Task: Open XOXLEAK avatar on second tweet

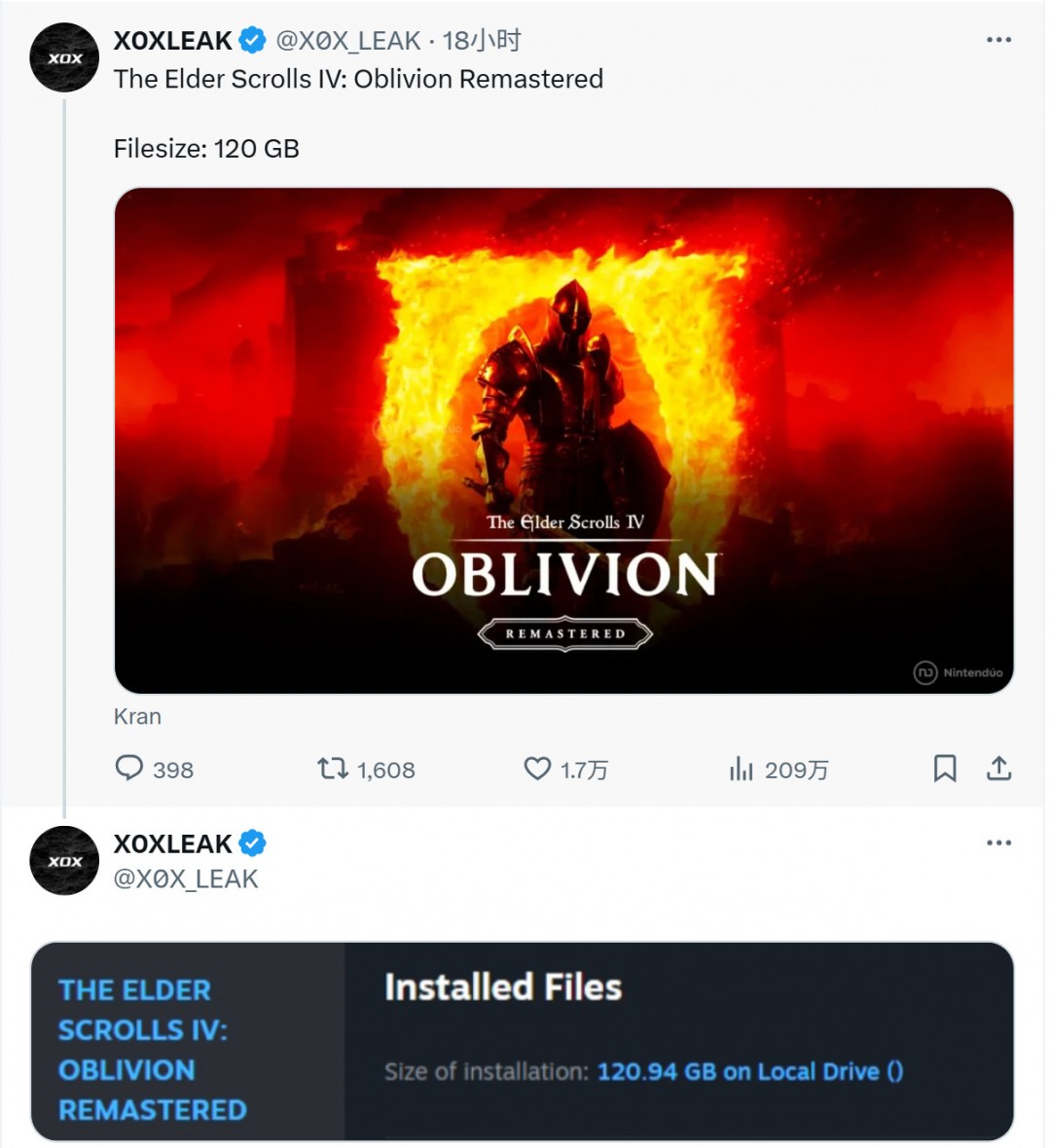Action: [x=65, y=861]
